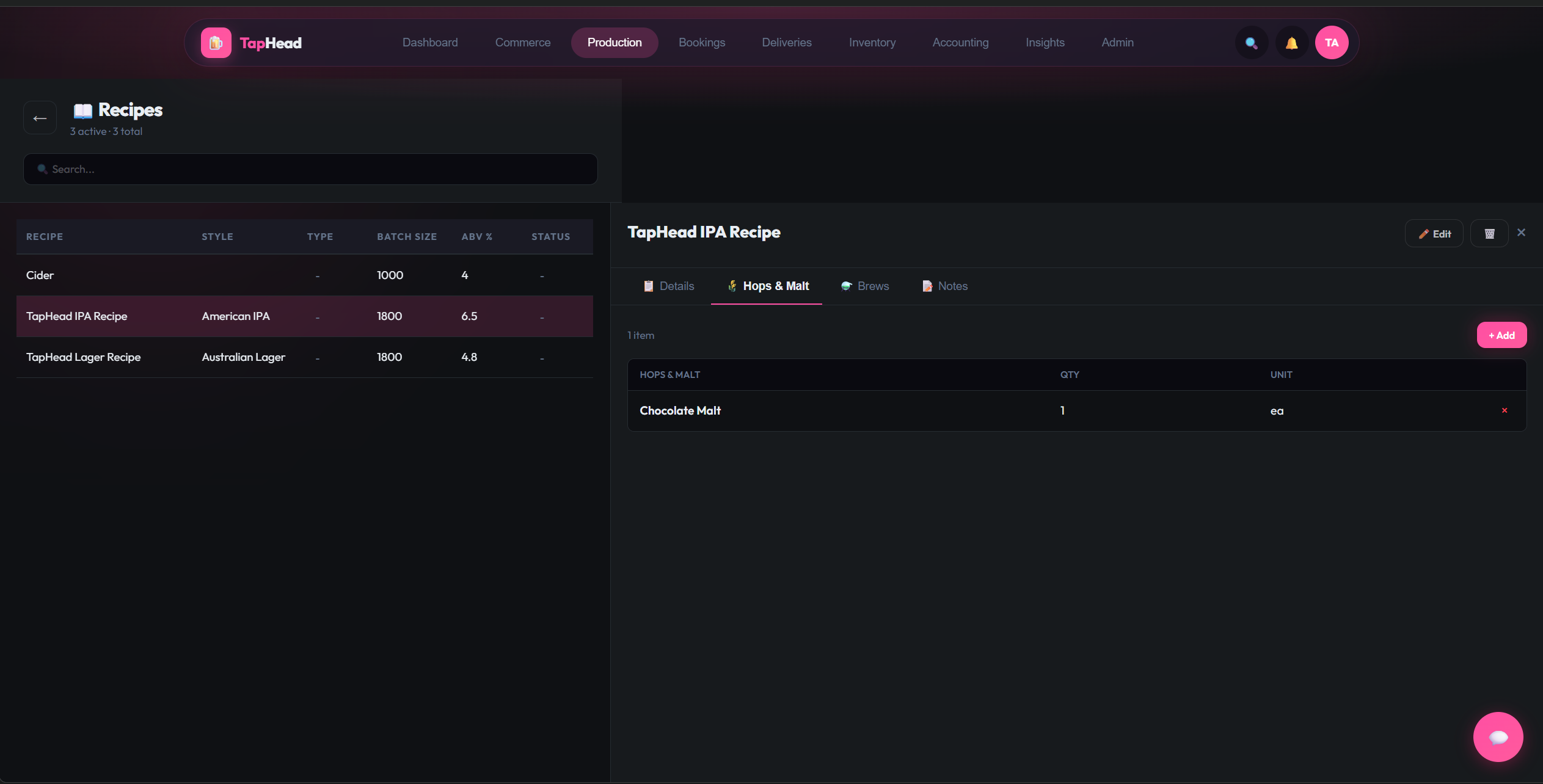Viewport: 1543px width, 784px height.
Task: Open the Notes tab
Action: point(944,286)
